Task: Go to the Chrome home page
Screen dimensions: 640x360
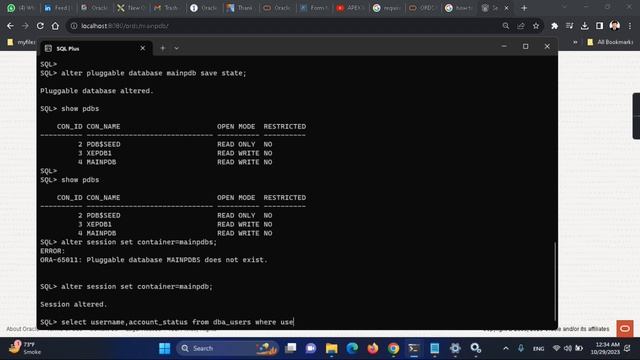Action: point(55,26)
